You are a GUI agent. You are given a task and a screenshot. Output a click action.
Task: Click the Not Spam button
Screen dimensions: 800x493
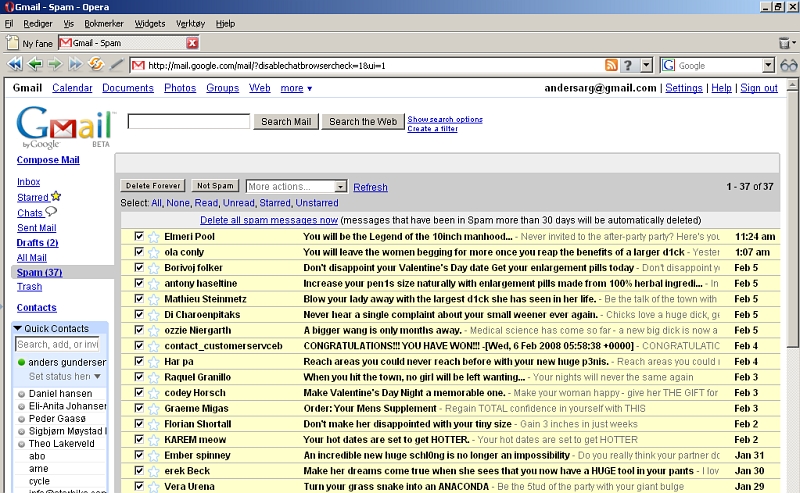point(215,186)
